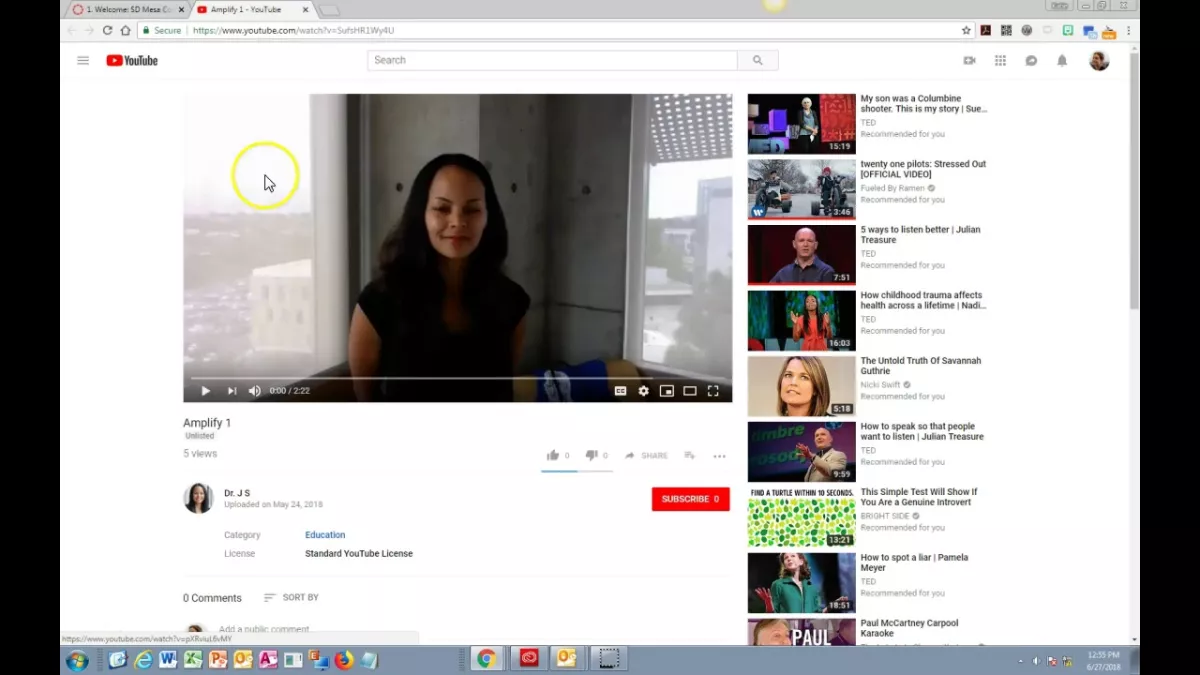Enable closed captions on the player
This screenshot has height=675, width=1200.
(x=620, y=391)
